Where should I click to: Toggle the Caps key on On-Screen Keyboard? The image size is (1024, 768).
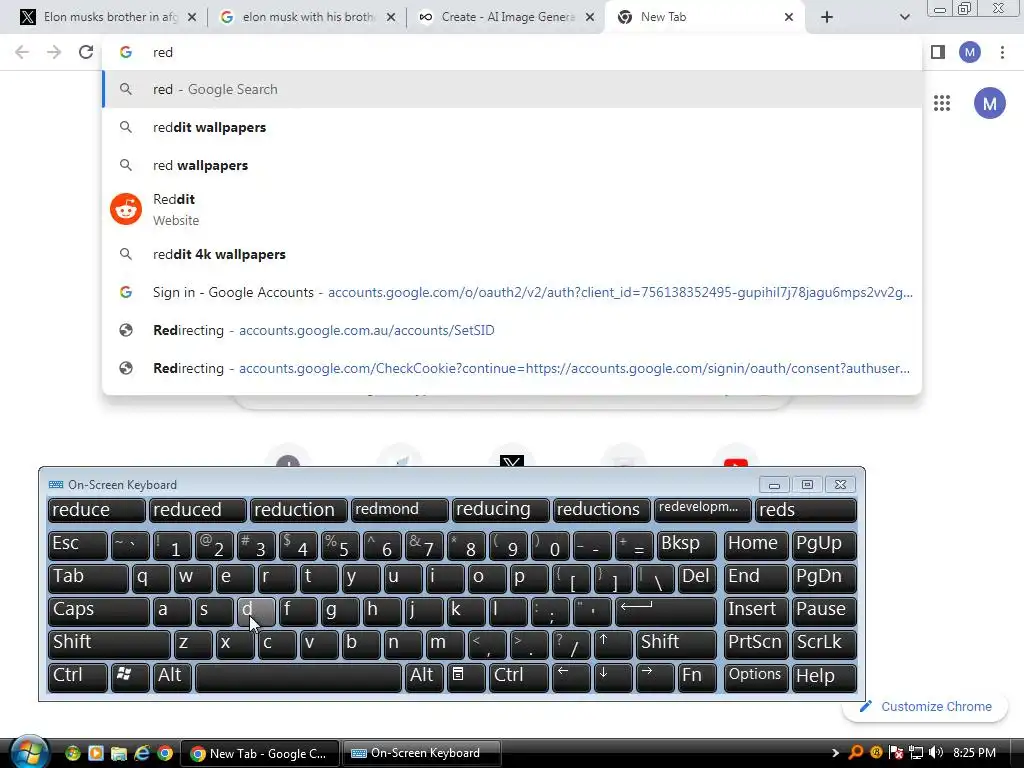click(99, 611)
